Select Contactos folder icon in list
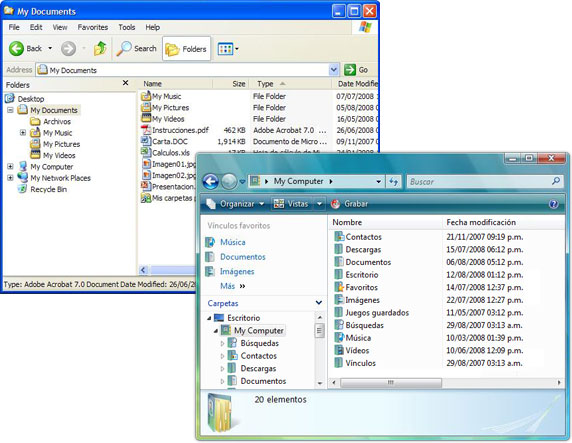 pos(339,236)
